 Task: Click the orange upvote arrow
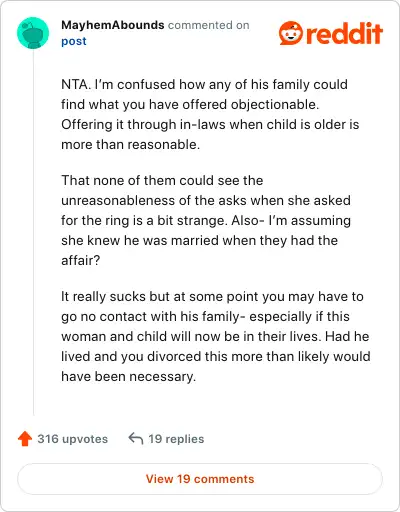[25, 439]
